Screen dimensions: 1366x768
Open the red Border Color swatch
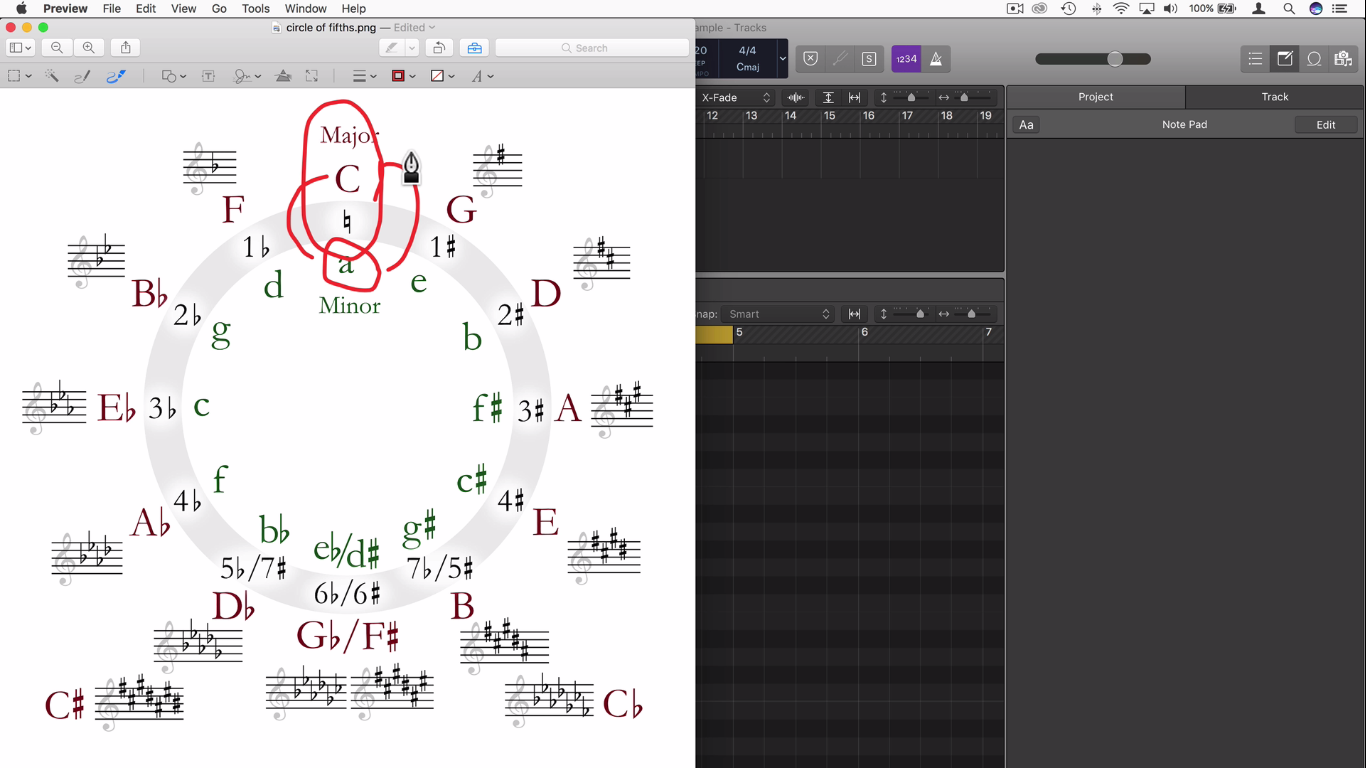pos(403,76)
